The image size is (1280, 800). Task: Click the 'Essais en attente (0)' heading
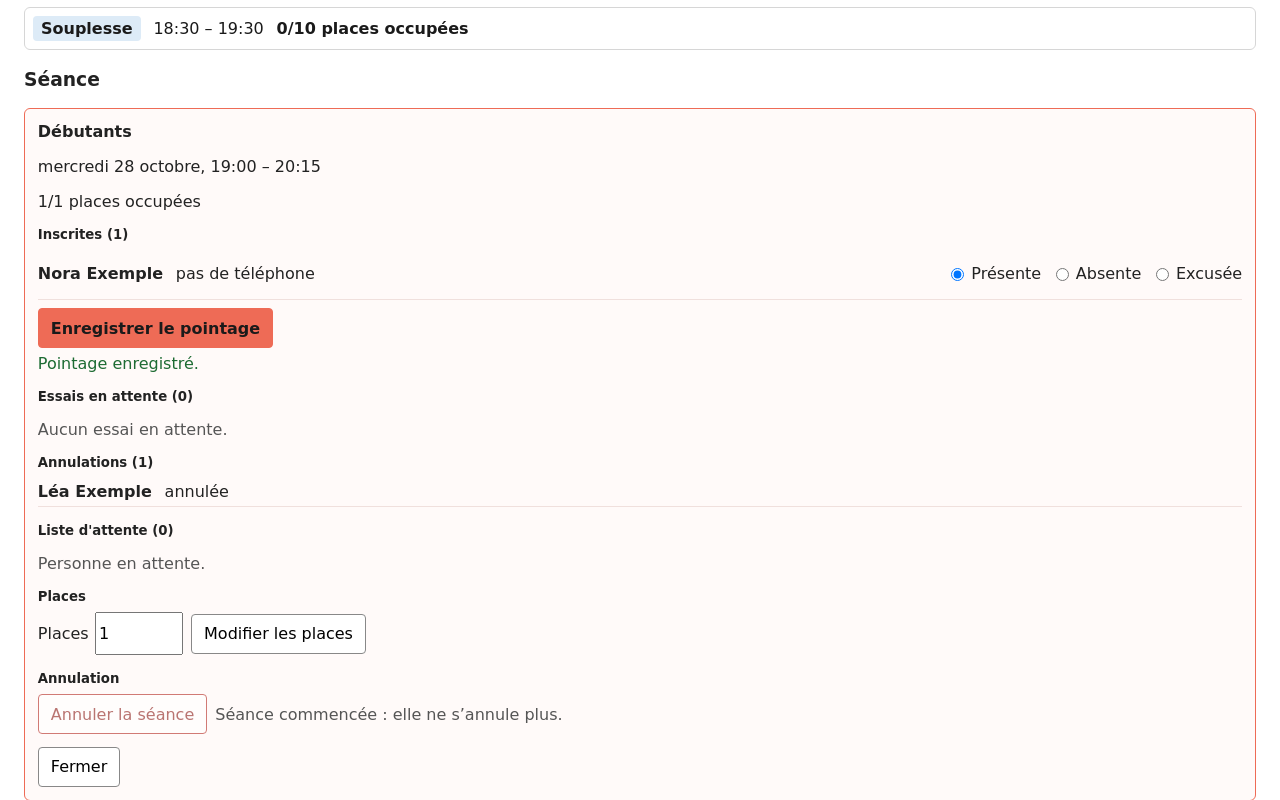115,396
